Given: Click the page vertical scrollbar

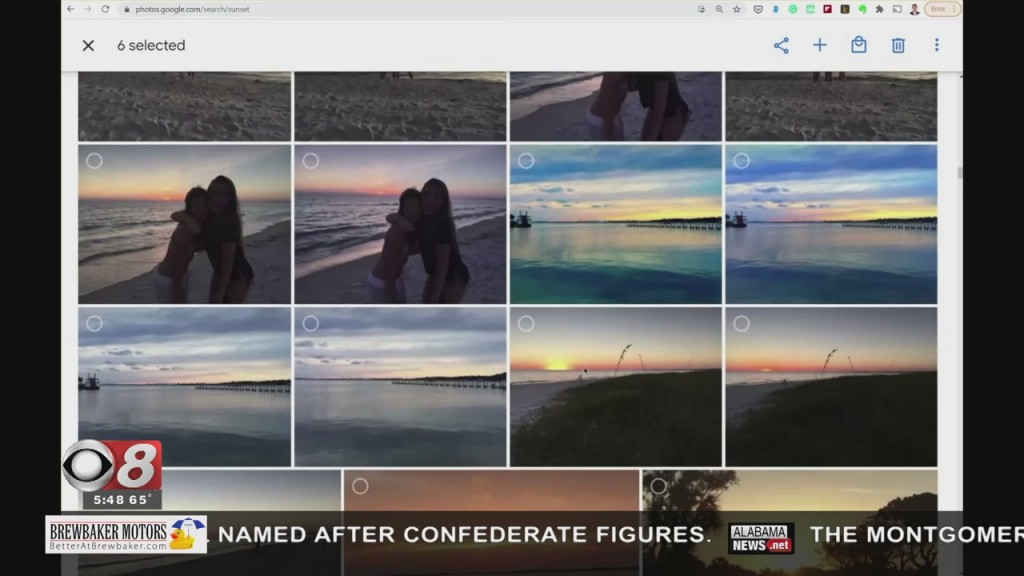Looking at the screenshot, I should (x=960, y=173).
